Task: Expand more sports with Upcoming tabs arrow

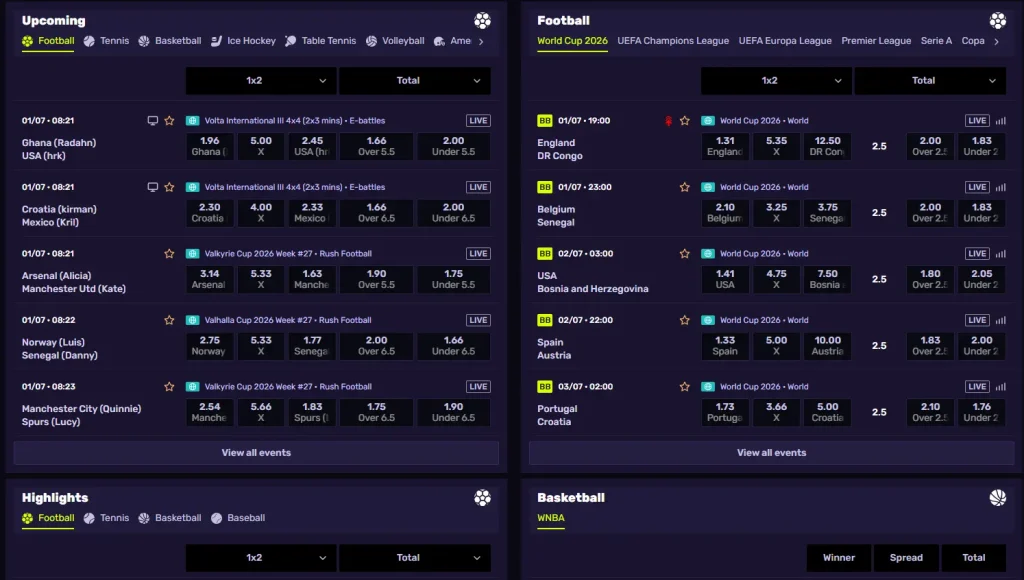Action: pyautogui.click(x=481, y=42)
